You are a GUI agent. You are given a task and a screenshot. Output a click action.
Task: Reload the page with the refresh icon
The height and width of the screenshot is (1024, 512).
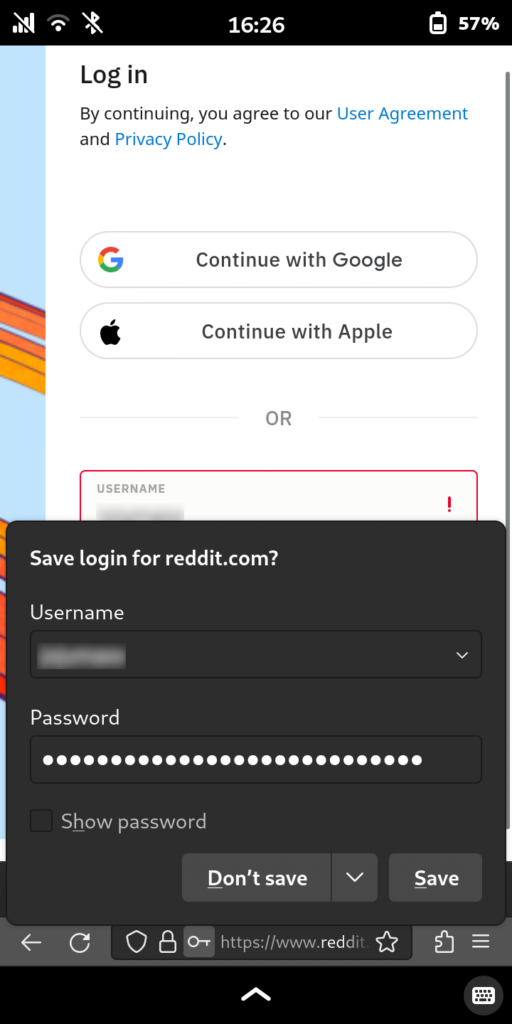[x=80, y=942]
